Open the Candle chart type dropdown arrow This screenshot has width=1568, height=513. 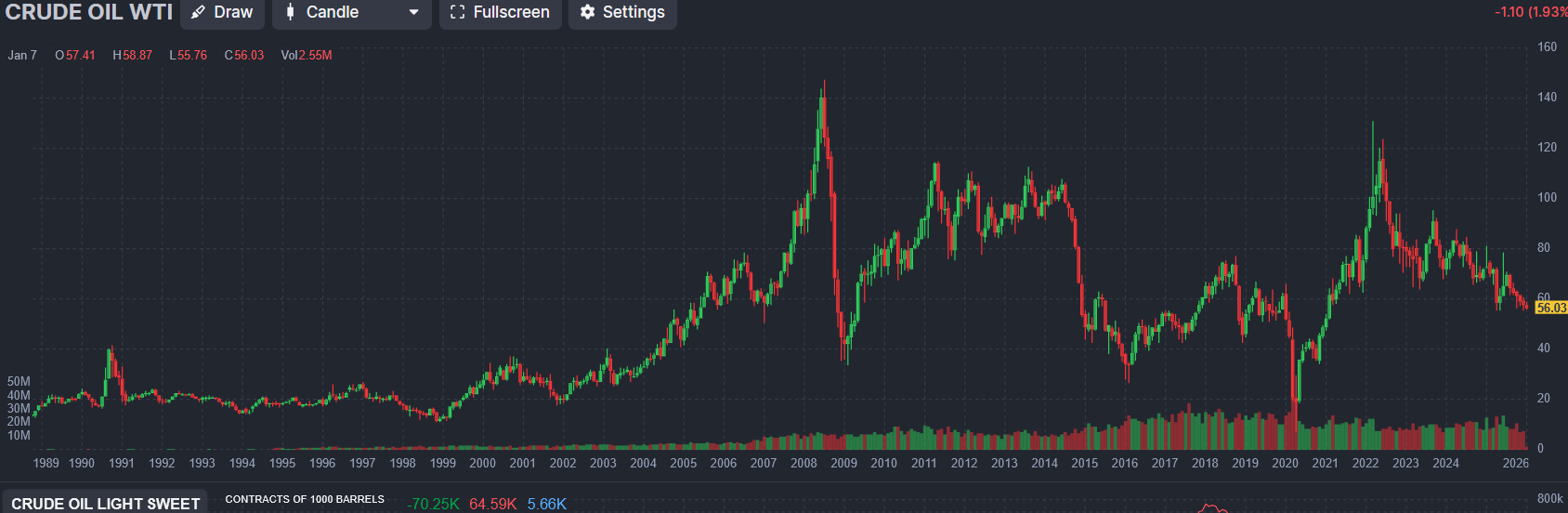pos(413,12)
